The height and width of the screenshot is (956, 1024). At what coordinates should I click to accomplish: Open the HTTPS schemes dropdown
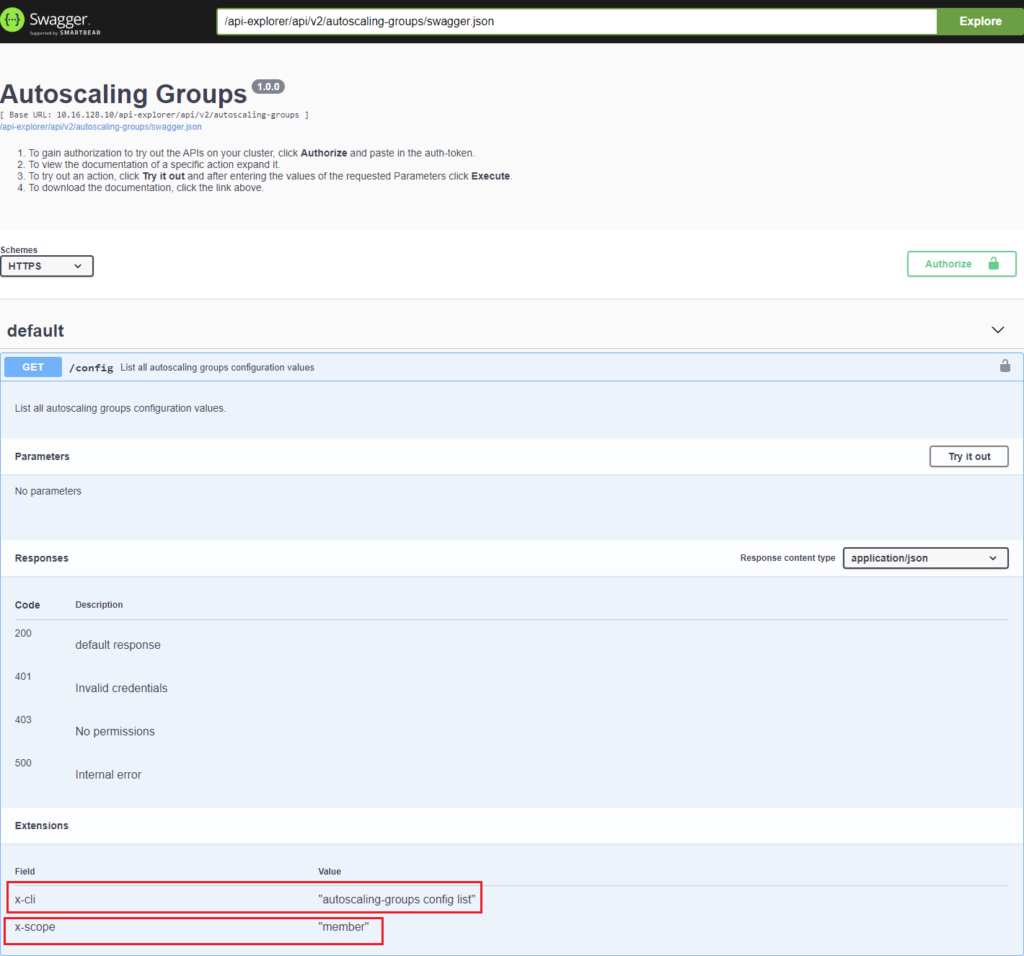point(46,266)
